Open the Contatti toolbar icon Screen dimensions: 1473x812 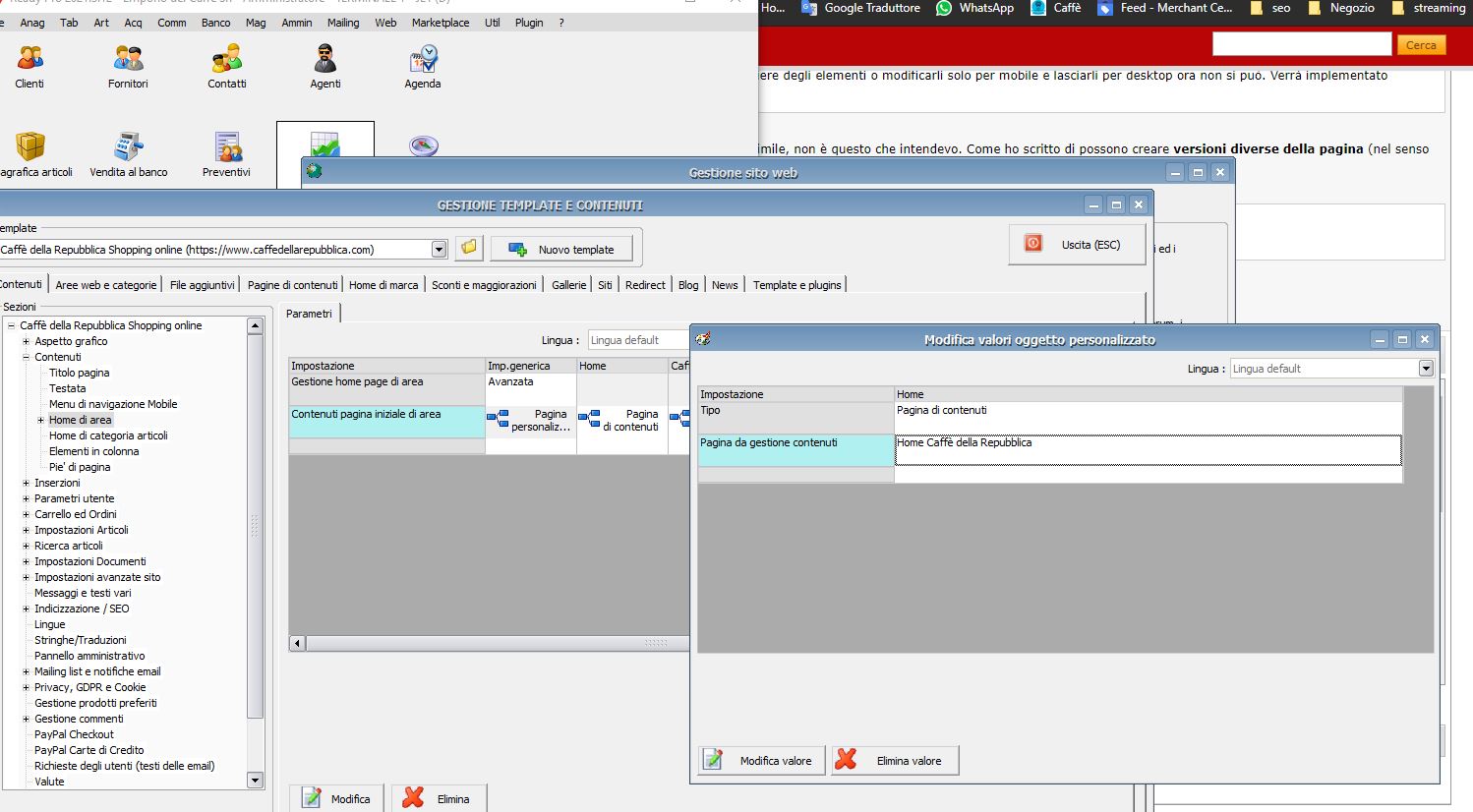tap(227, 67)
